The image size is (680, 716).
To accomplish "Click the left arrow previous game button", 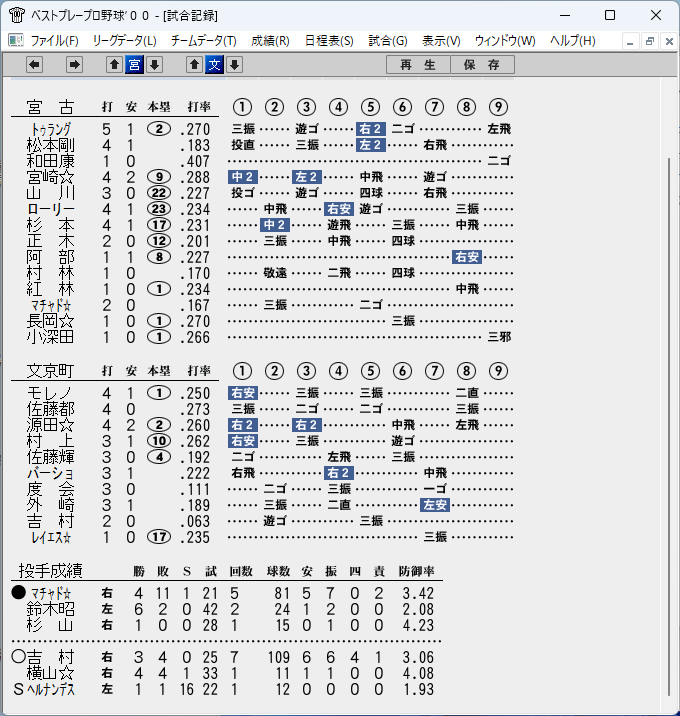I will click(34, 64).
